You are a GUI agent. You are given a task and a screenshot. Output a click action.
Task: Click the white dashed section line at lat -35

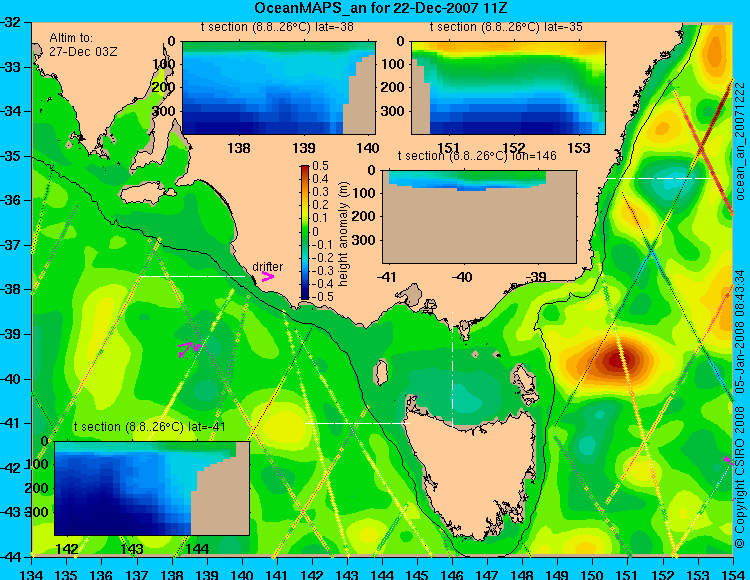pos(660,178)
